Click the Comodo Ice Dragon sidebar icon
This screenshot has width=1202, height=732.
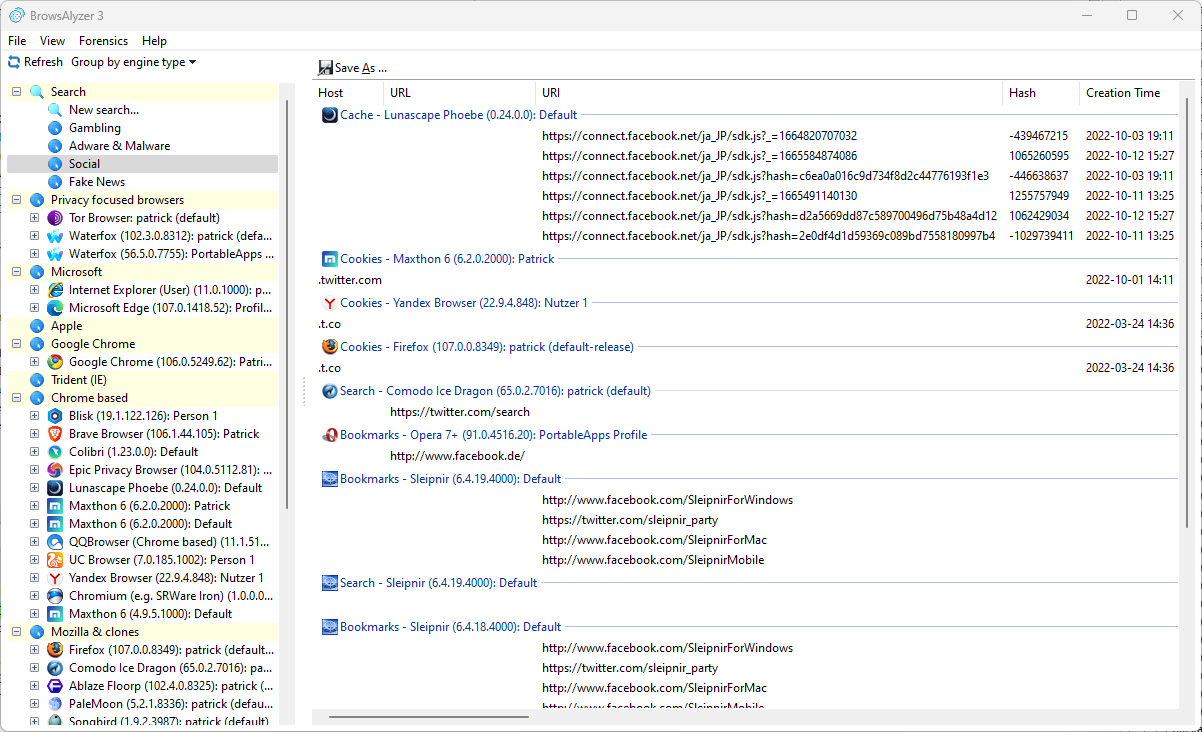(55, 668)
